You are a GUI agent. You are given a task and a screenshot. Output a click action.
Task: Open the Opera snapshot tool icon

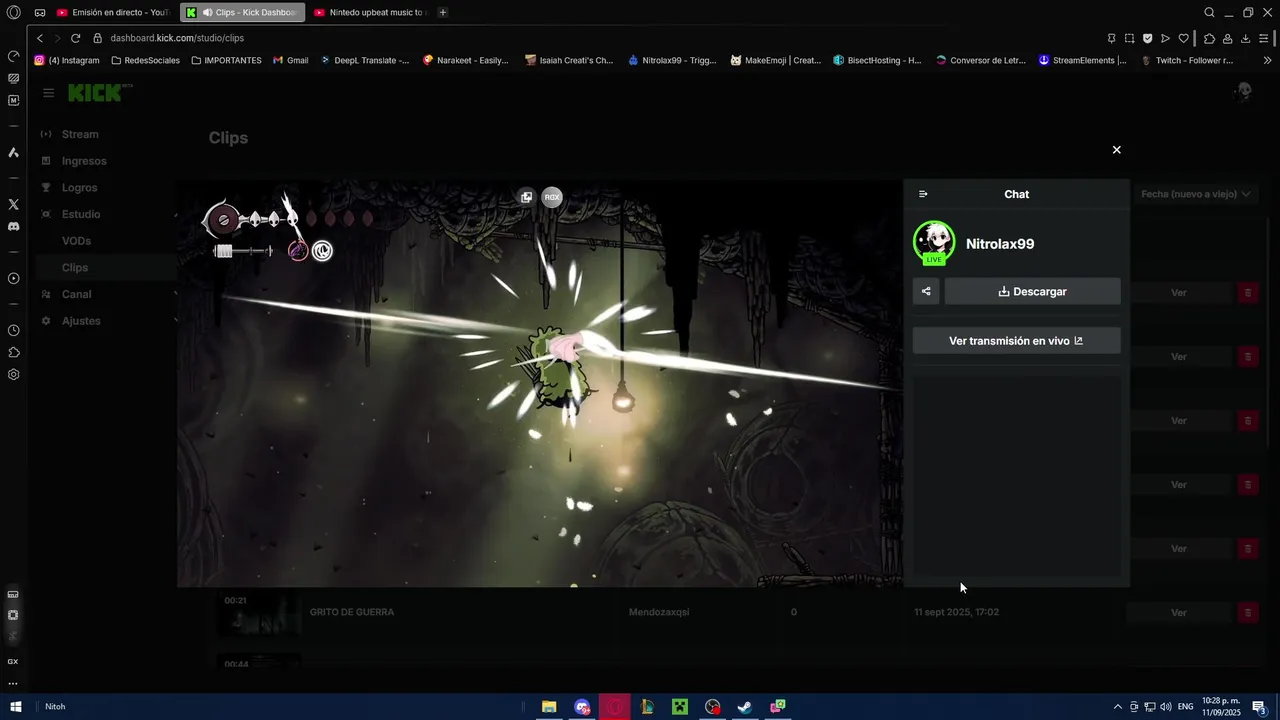point(1129,38)
